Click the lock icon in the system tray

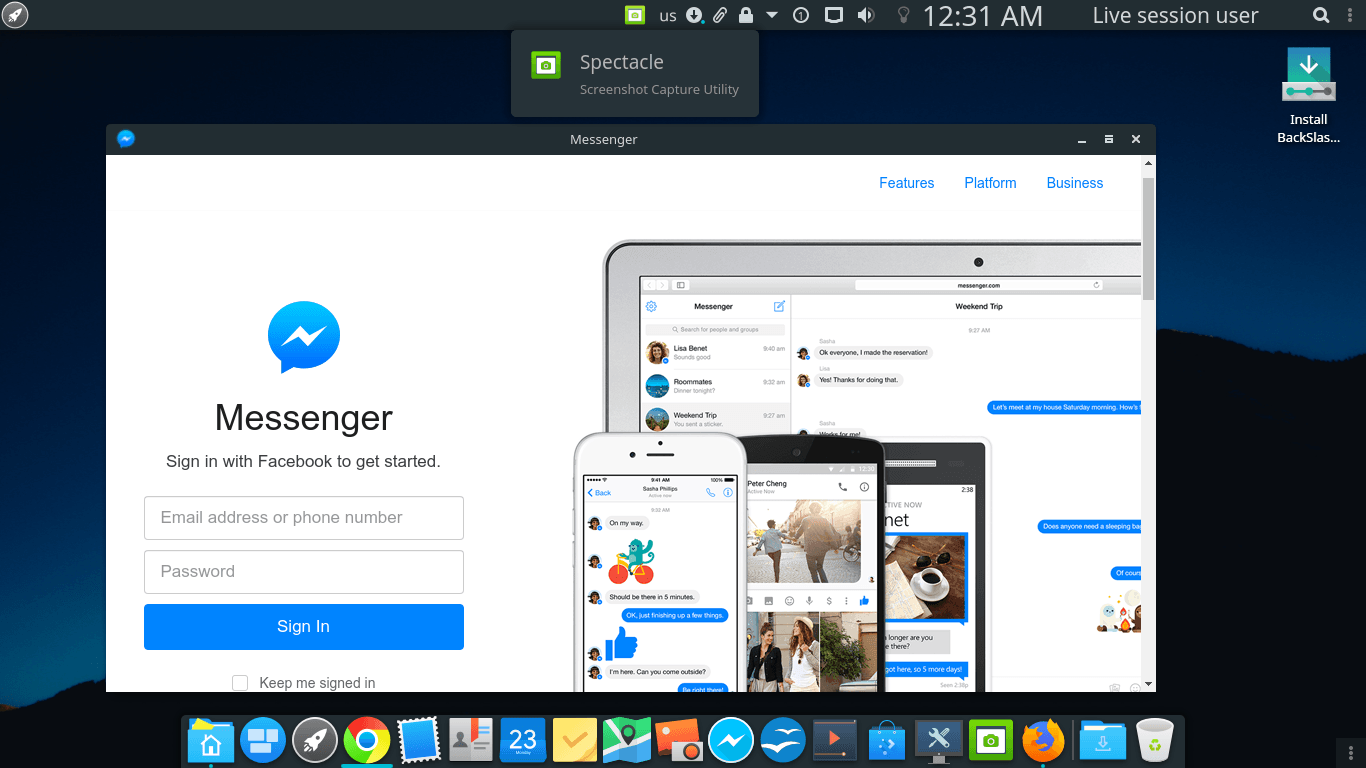coord(746,15)
